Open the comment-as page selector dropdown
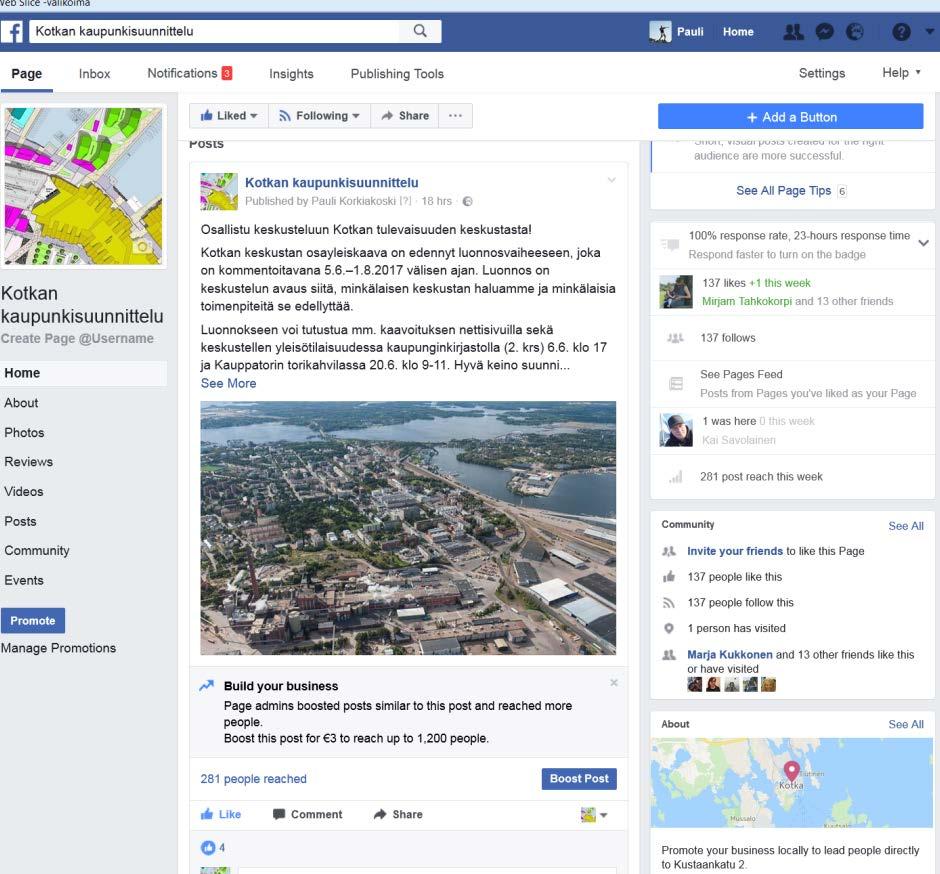Screen dimensions: 940x874 point(594,815)
